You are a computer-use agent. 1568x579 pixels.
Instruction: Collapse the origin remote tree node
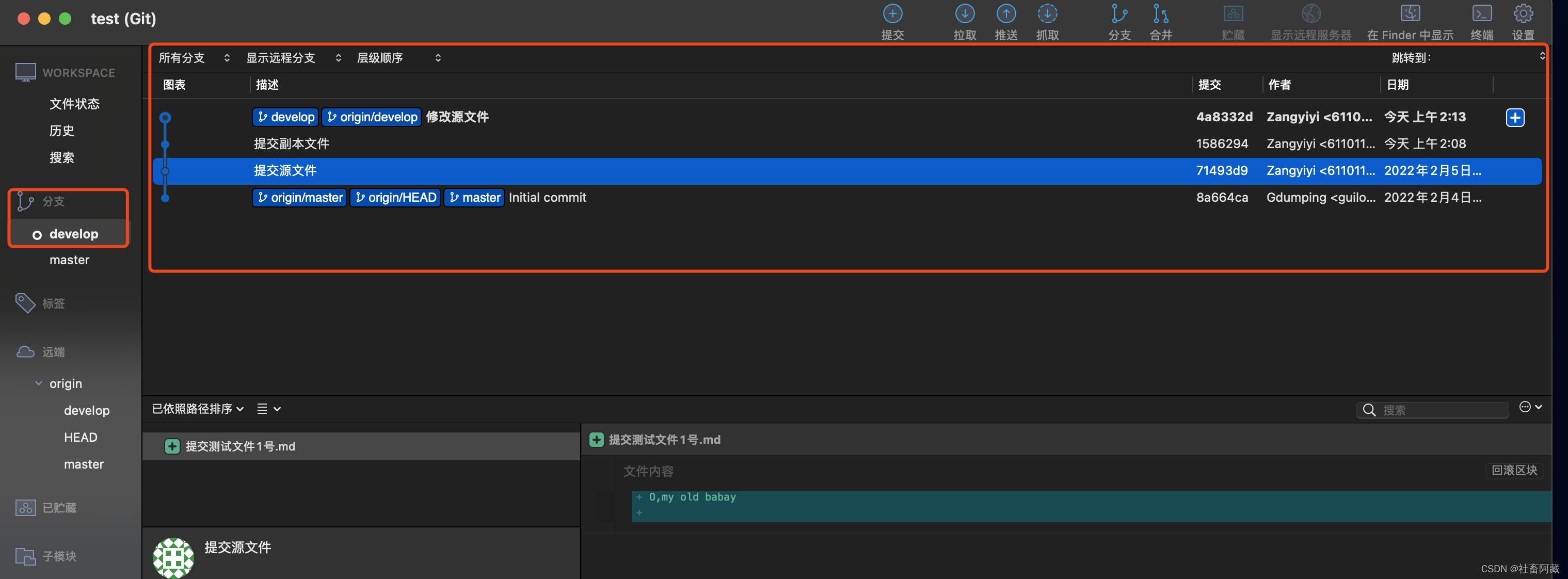coord(39,383)
